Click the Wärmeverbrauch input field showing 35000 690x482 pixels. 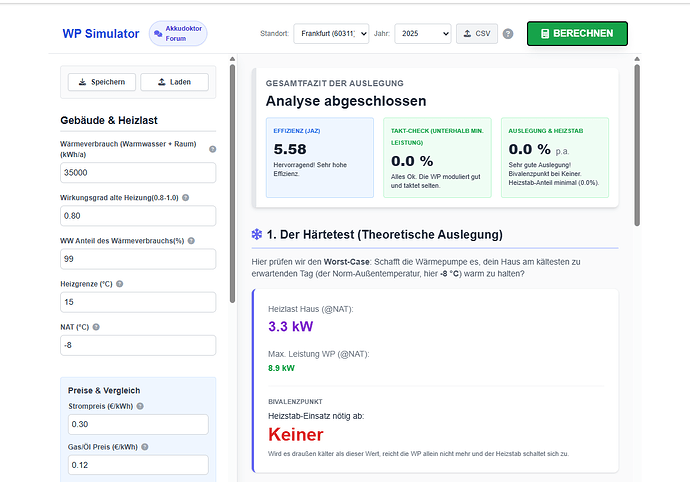(x=138, y=173)
